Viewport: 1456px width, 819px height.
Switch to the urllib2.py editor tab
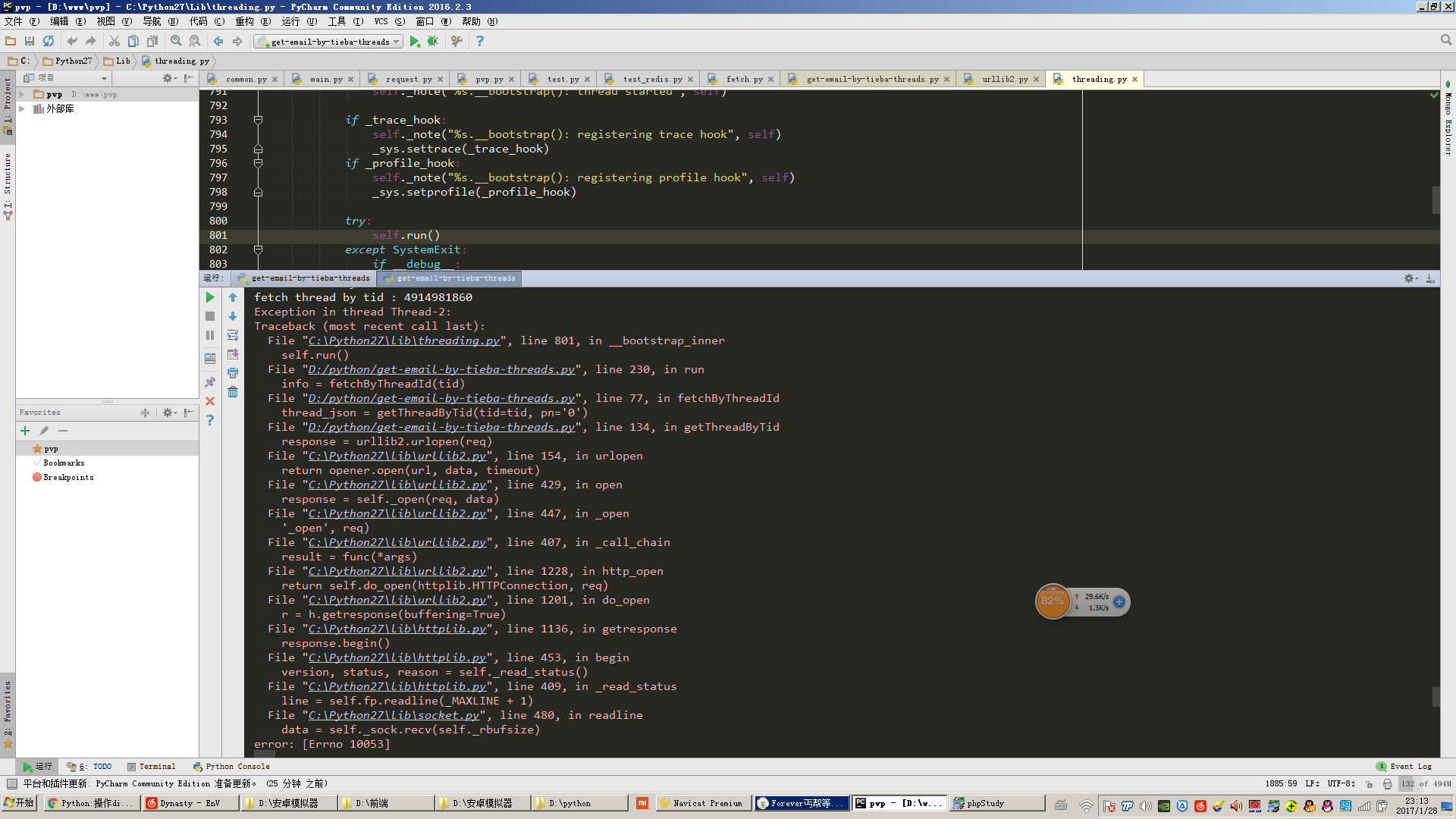pos(1004,79)
